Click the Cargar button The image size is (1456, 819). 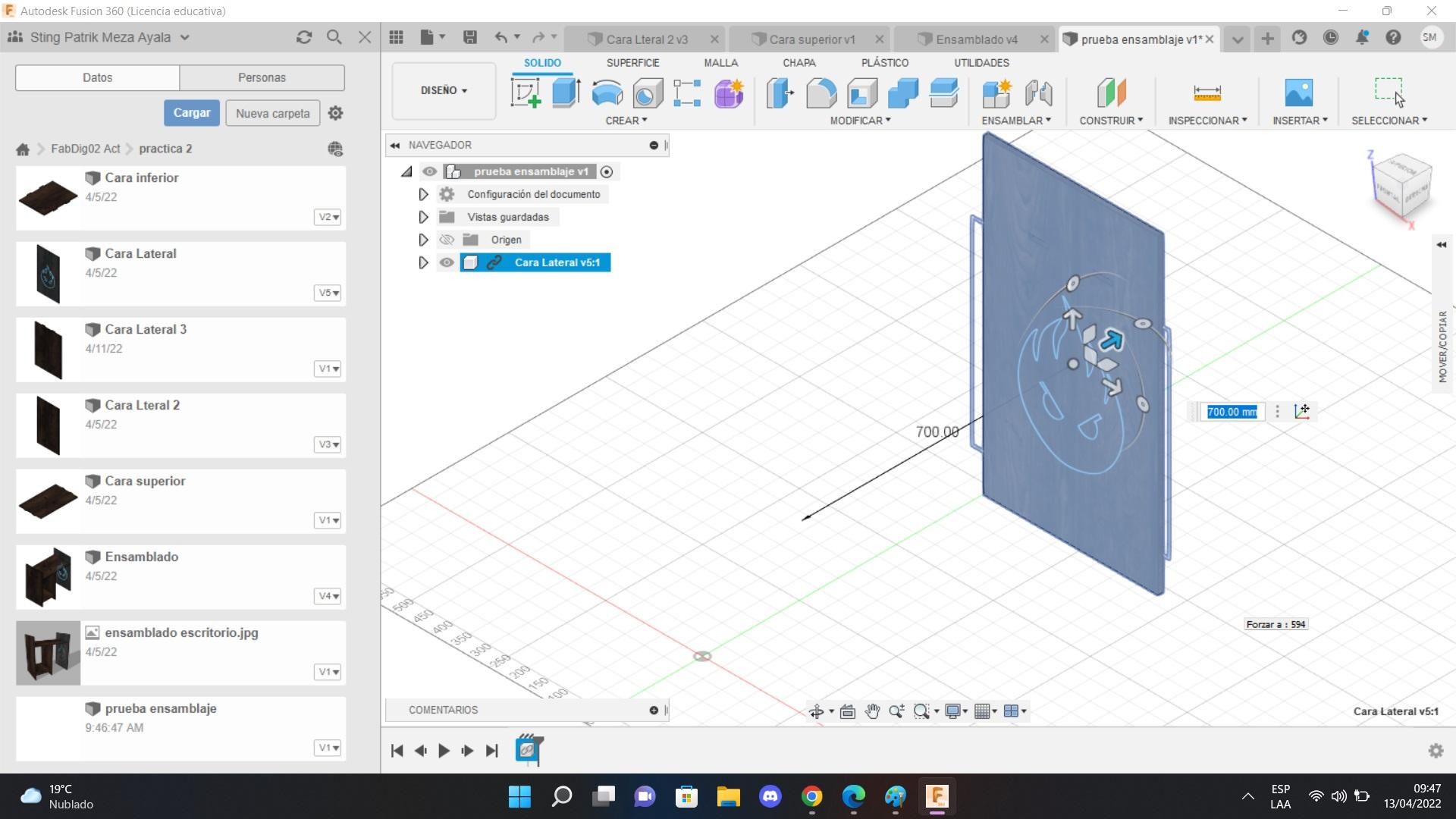click(192, 113)
